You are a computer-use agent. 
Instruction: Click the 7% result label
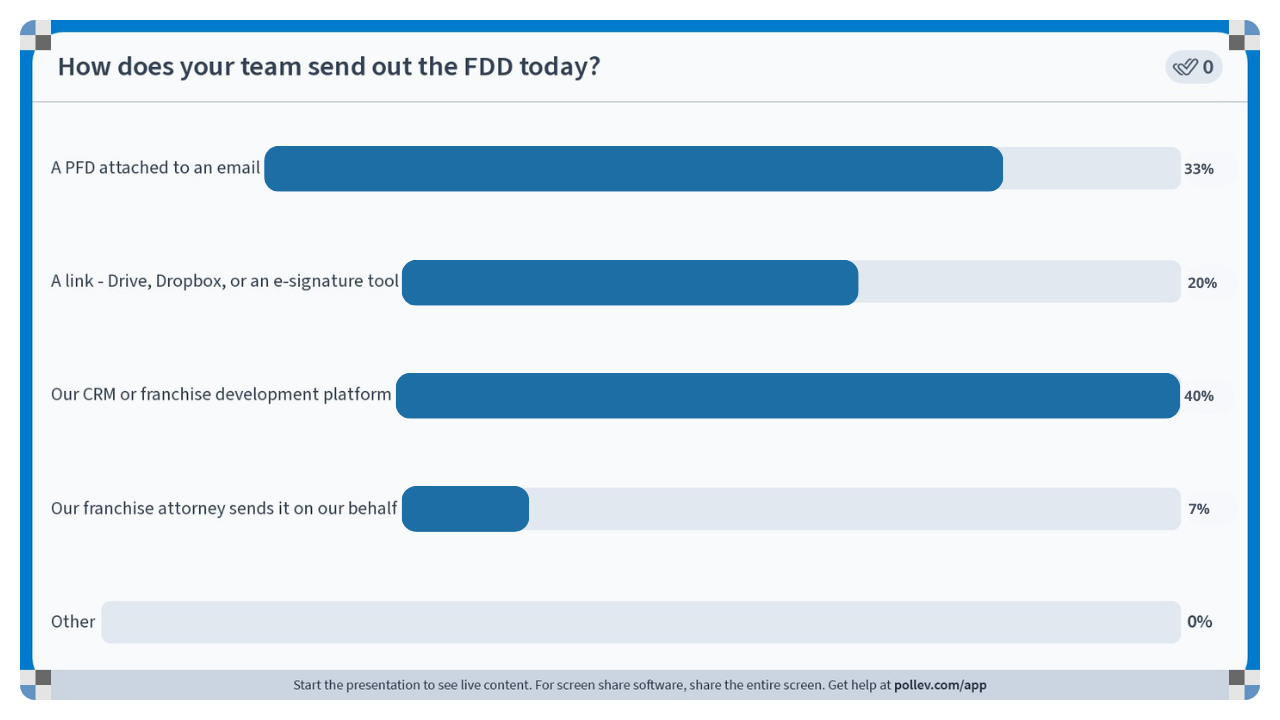pos(1199,509)
